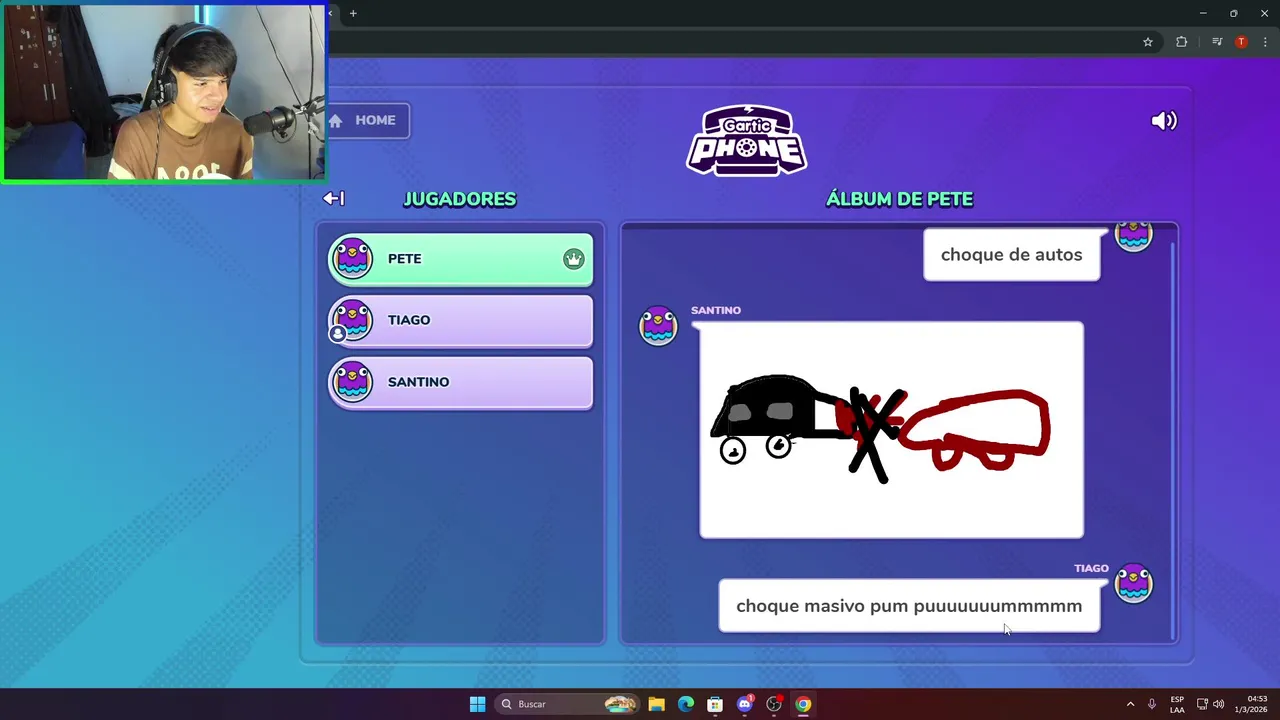
Task: Click SANTINO's bird avatar in player list
Action: [x=353, y=382]
